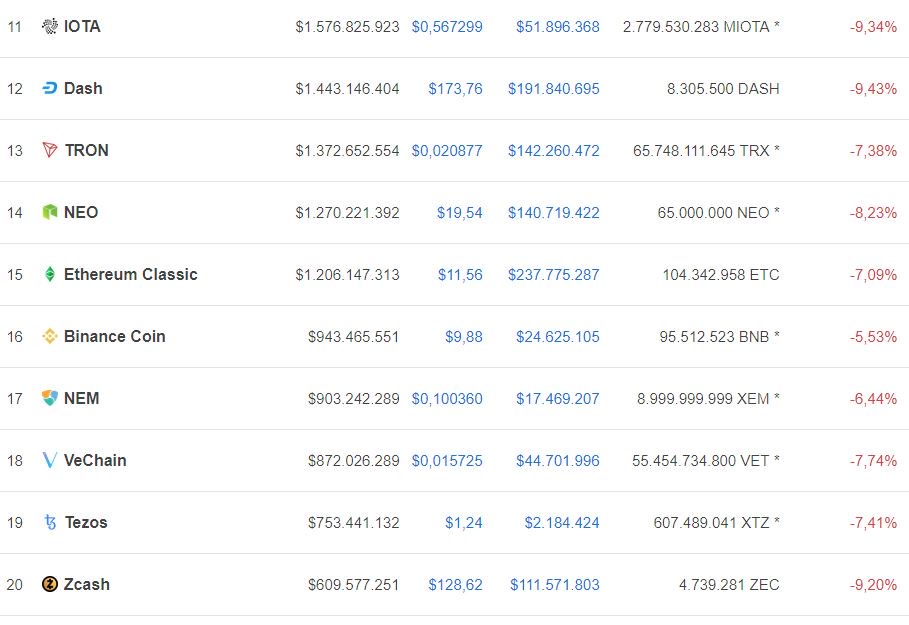Screen dimensions: 909x625
Task: Click supply 4.739.281 ZEC
Action: pyautogui.click(x=729, y=586)
